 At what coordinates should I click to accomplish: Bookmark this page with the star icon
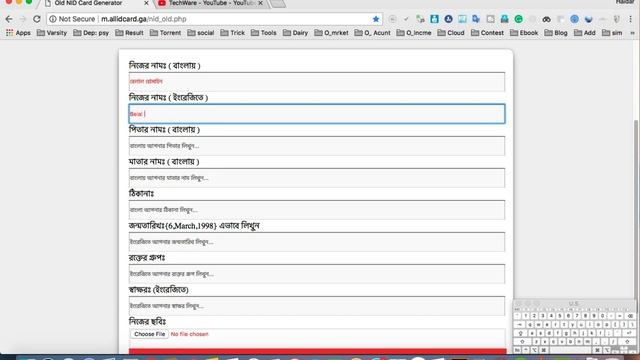click(x=376, y=19)
